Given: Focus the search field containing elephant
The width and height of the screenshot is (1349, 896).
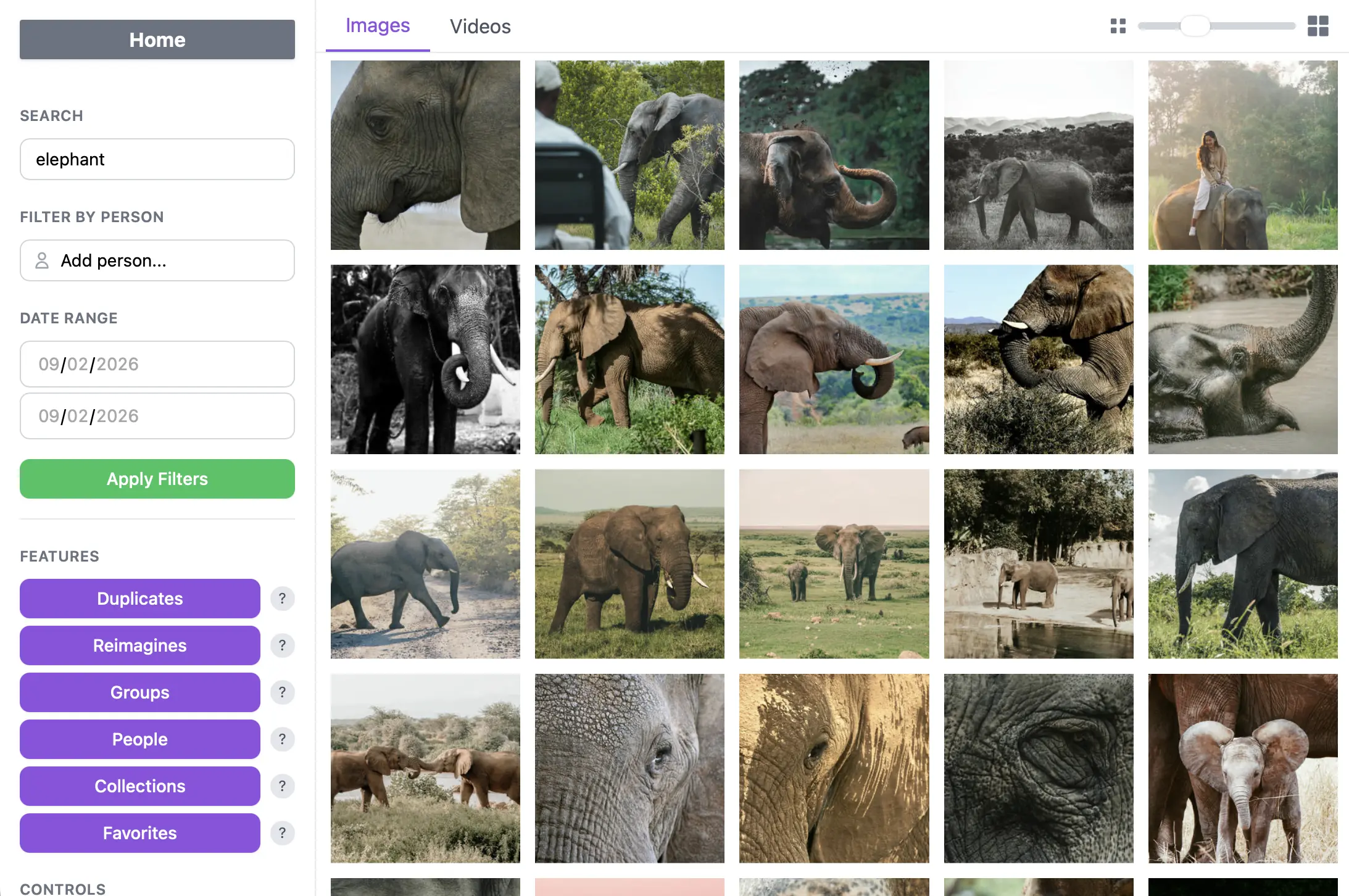Looking at the screenshot, I should [x=157, y=159].
